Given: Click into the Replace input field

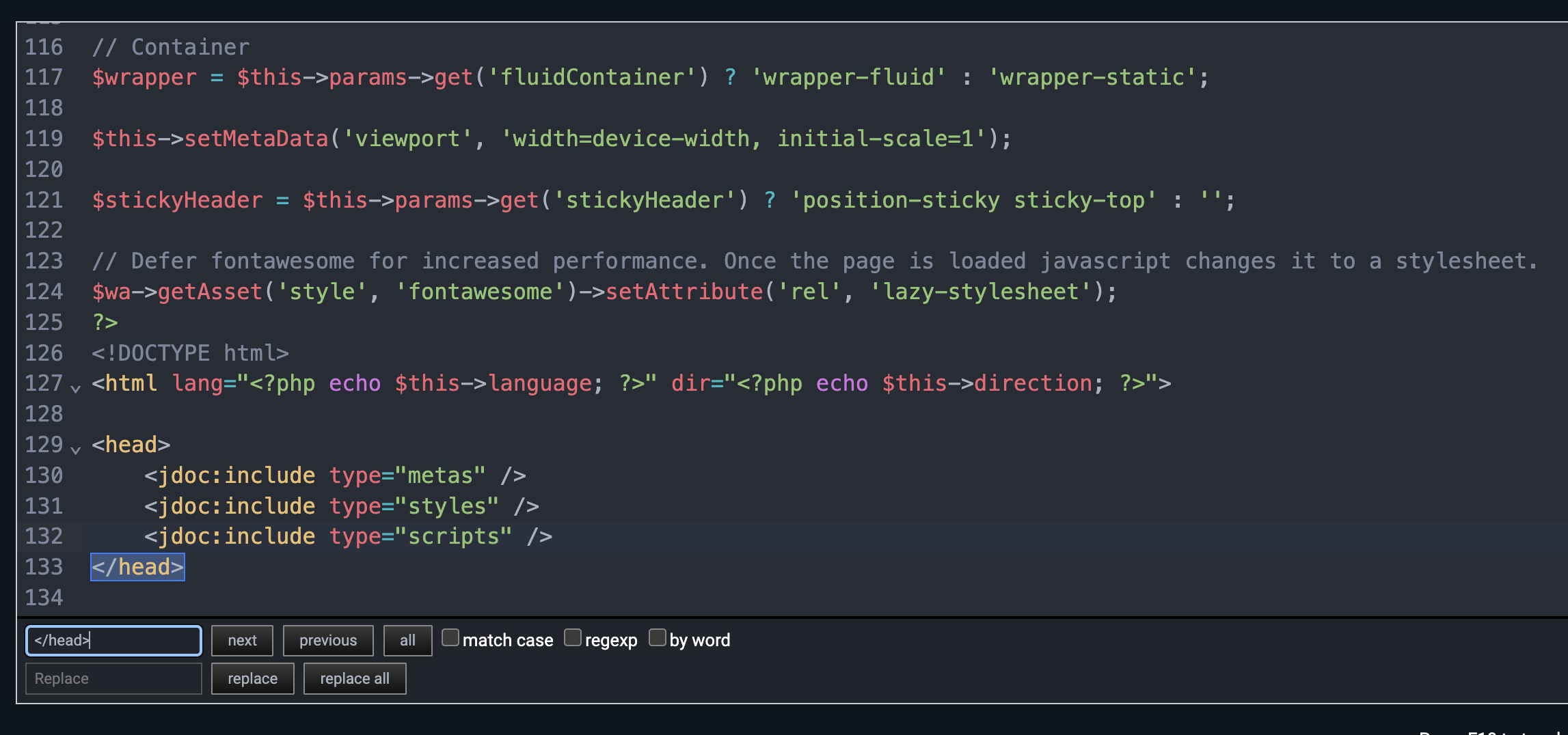Looking at the screenshot, I should click(113, 679).
